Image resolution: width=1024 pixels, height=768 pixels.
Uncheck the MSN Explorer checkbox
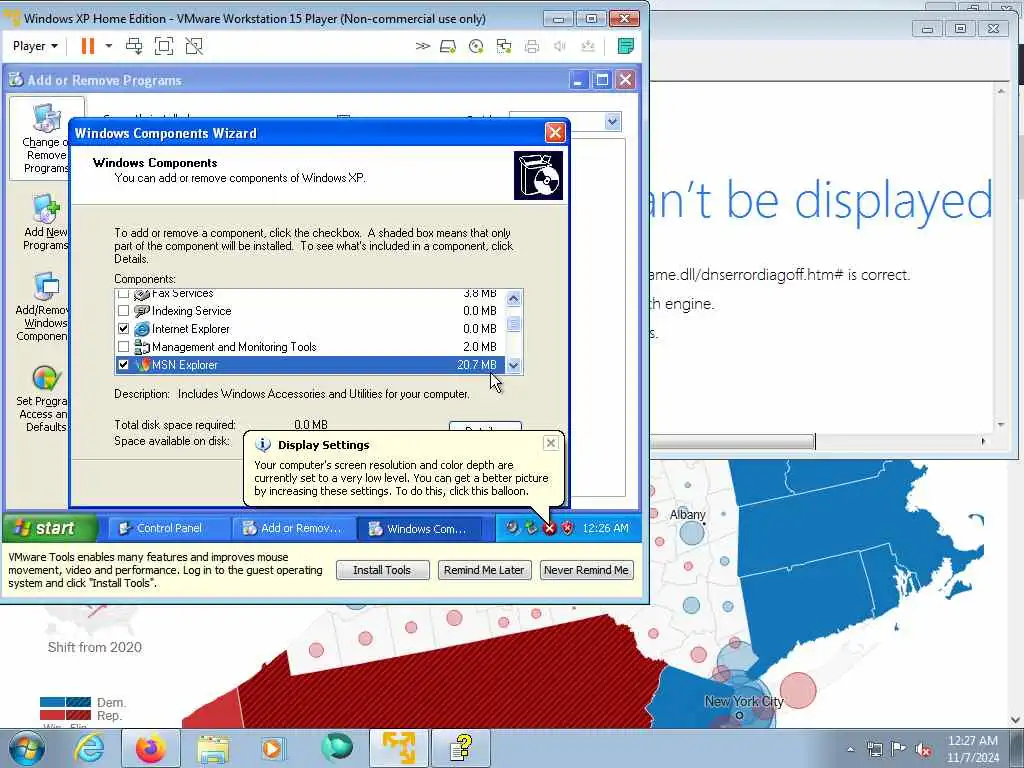click(x=123, y=364)
